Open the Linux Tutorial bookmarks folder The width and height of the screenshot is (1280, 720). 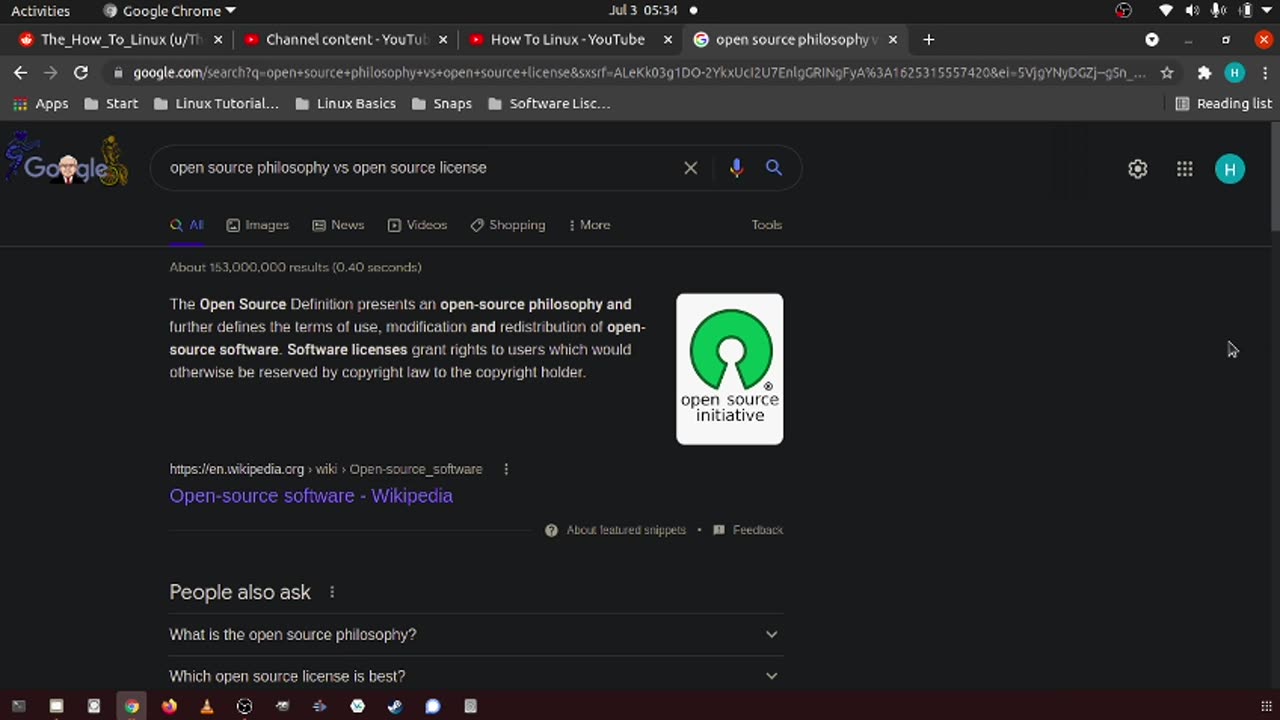(217, 103)
